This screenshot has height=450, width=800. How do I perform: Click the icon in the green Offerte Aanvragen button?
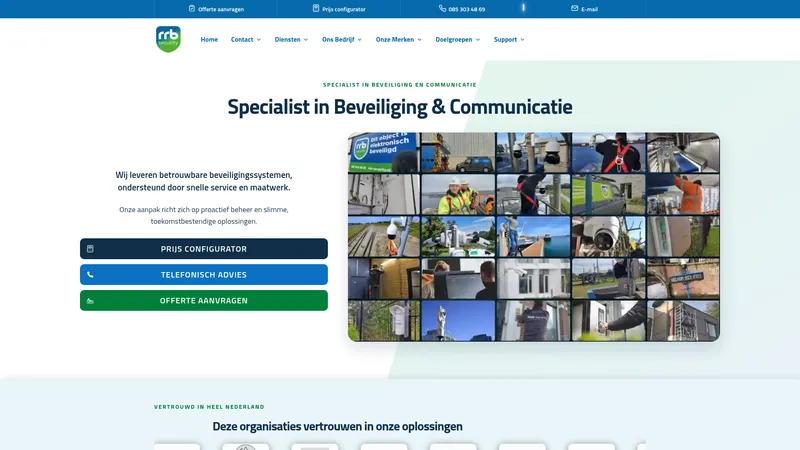coord(90,301)
